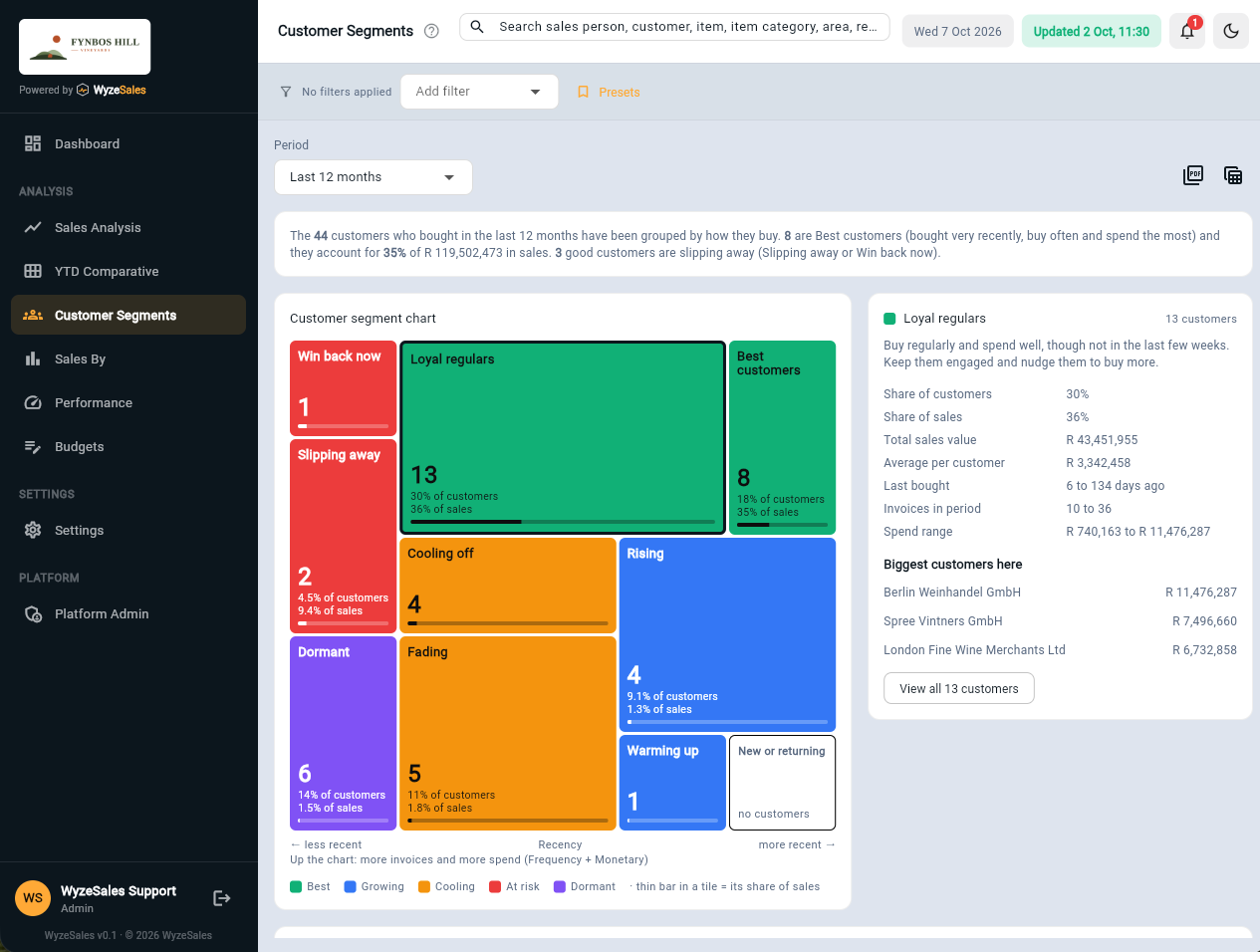Focus the global search field
This screenshot has width=1260, height=952.
(676, 27)
